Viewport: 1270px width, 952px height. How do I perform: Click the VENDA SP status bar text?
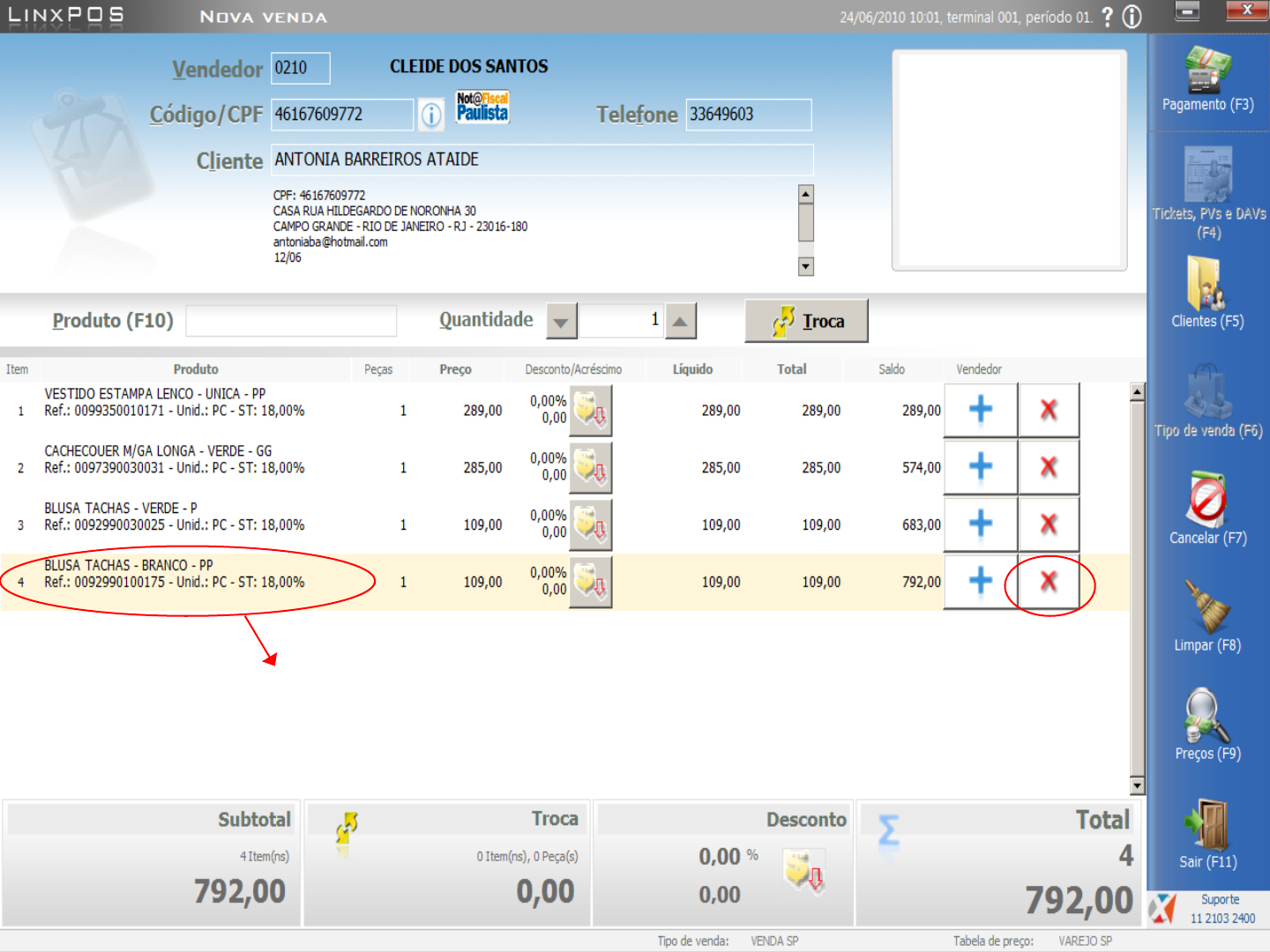(774, 941)
